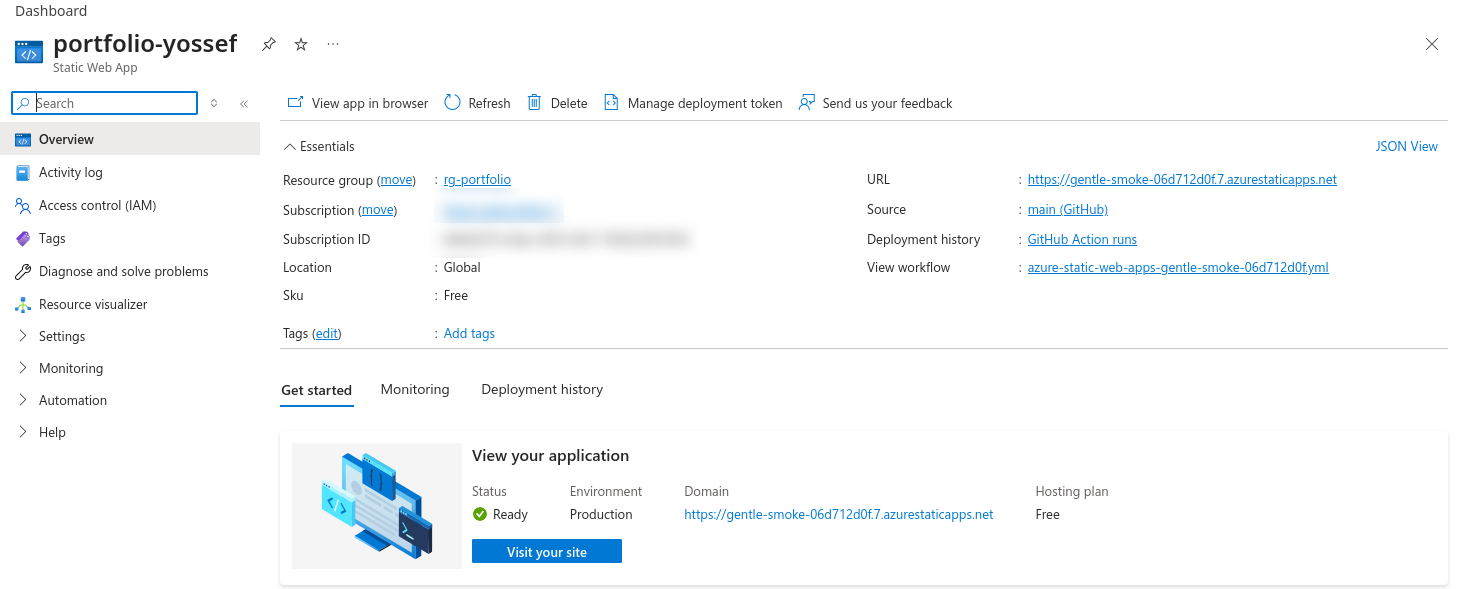
Task: Close the resource blade with X
Action: (x=1432, y=44)
